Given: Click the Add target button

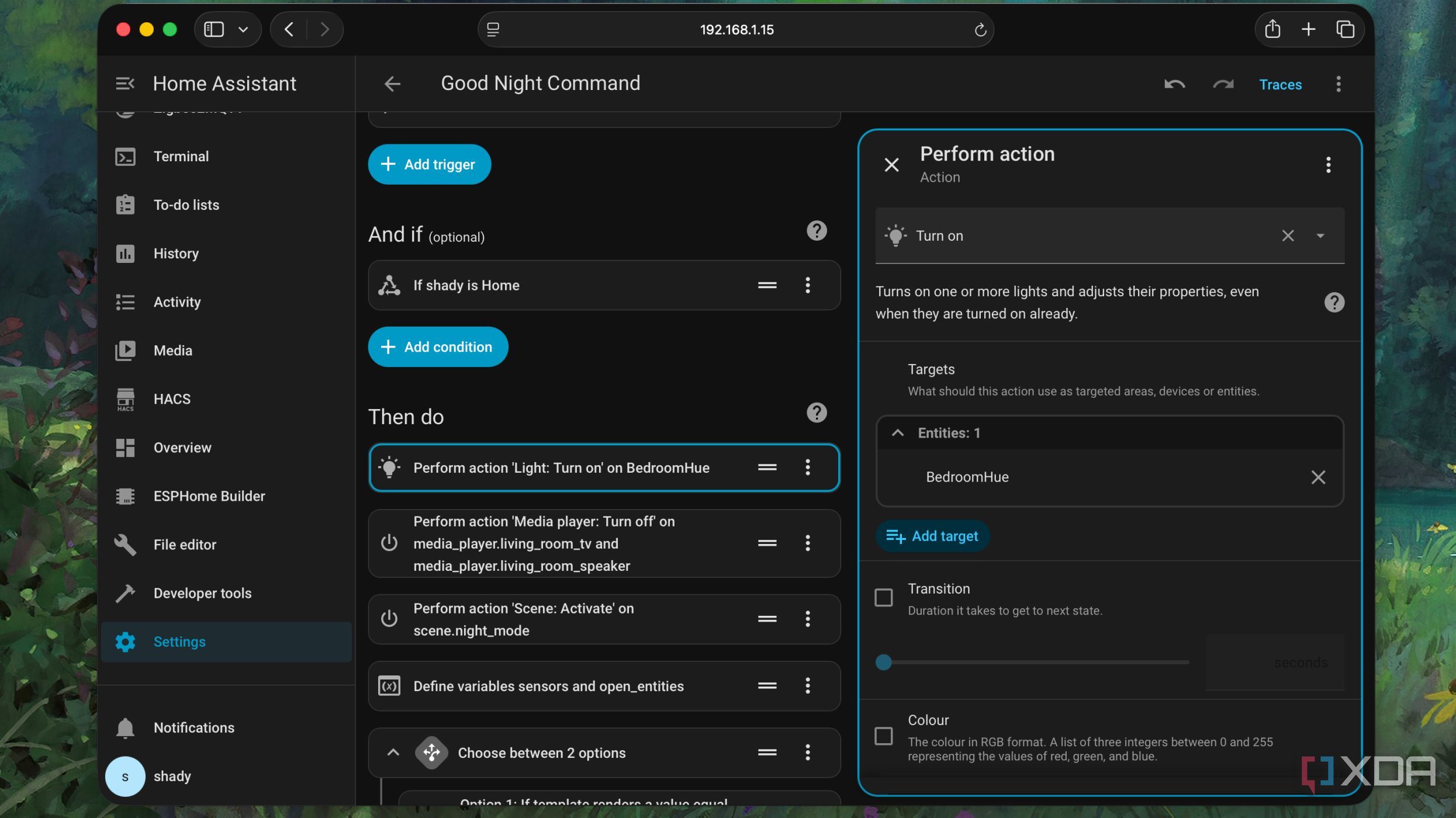Looking at the screenshot, I should pyautogui.click(x=932, y=536).
